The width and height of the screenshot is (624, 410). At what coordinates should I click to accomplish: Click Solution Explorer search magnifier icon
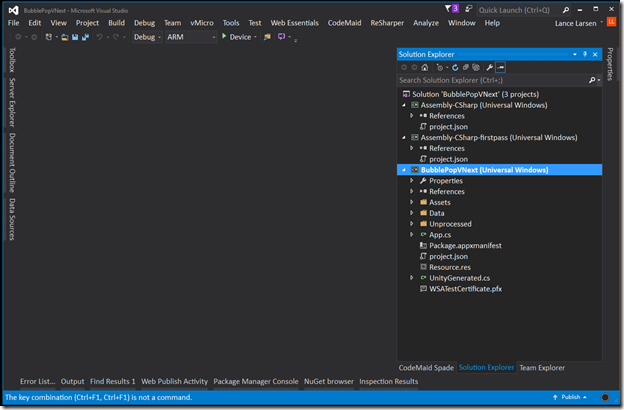(x=592, y=80)
